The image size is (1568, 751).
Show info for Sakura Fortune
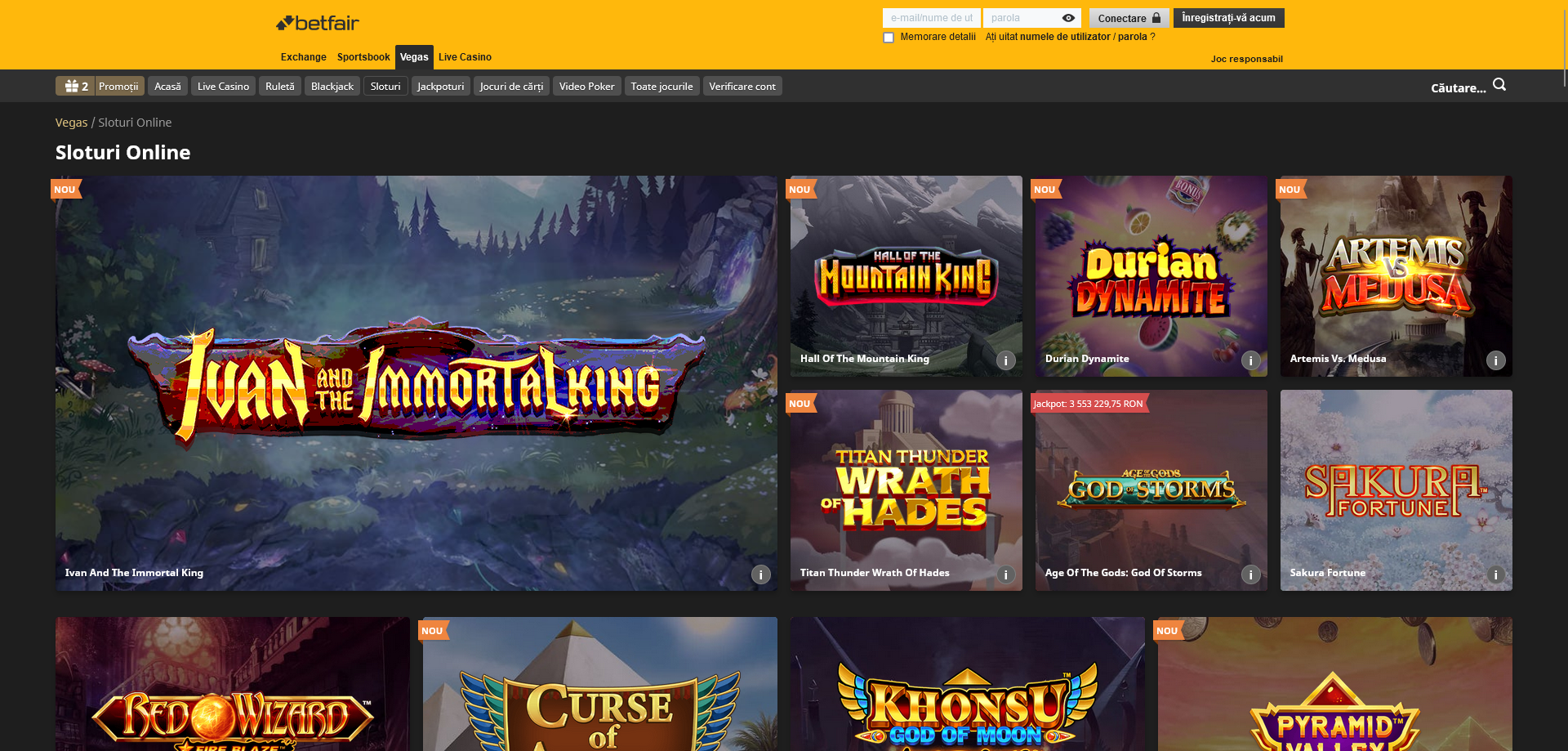[x=1495, y=574]
